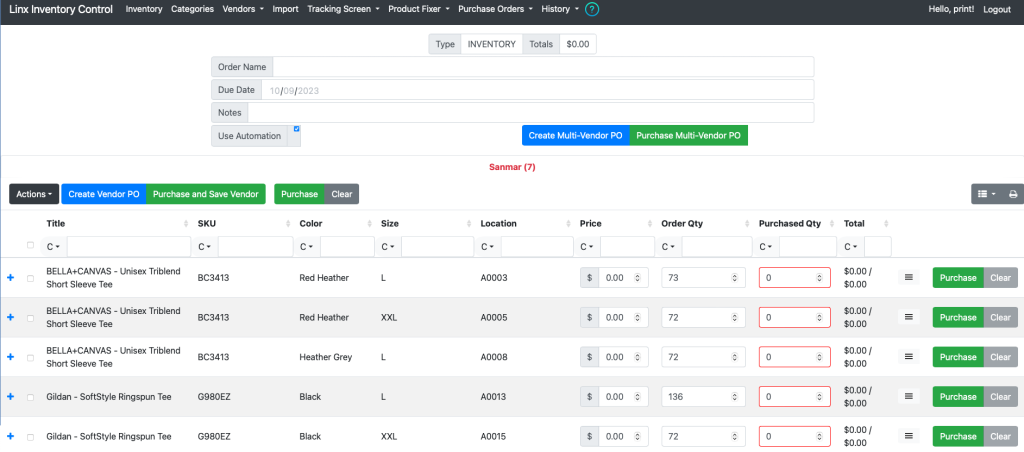The width and height of the screenshot is (1024, 452).
Task: Sort by Price column sort arrows
Action: coord(650,223)
